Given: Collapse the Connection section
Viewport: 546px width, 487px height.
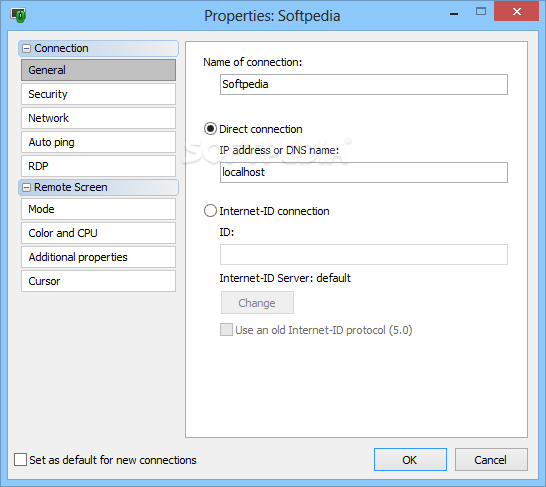Looking at the screenshot, I should [x=26, y=48].
